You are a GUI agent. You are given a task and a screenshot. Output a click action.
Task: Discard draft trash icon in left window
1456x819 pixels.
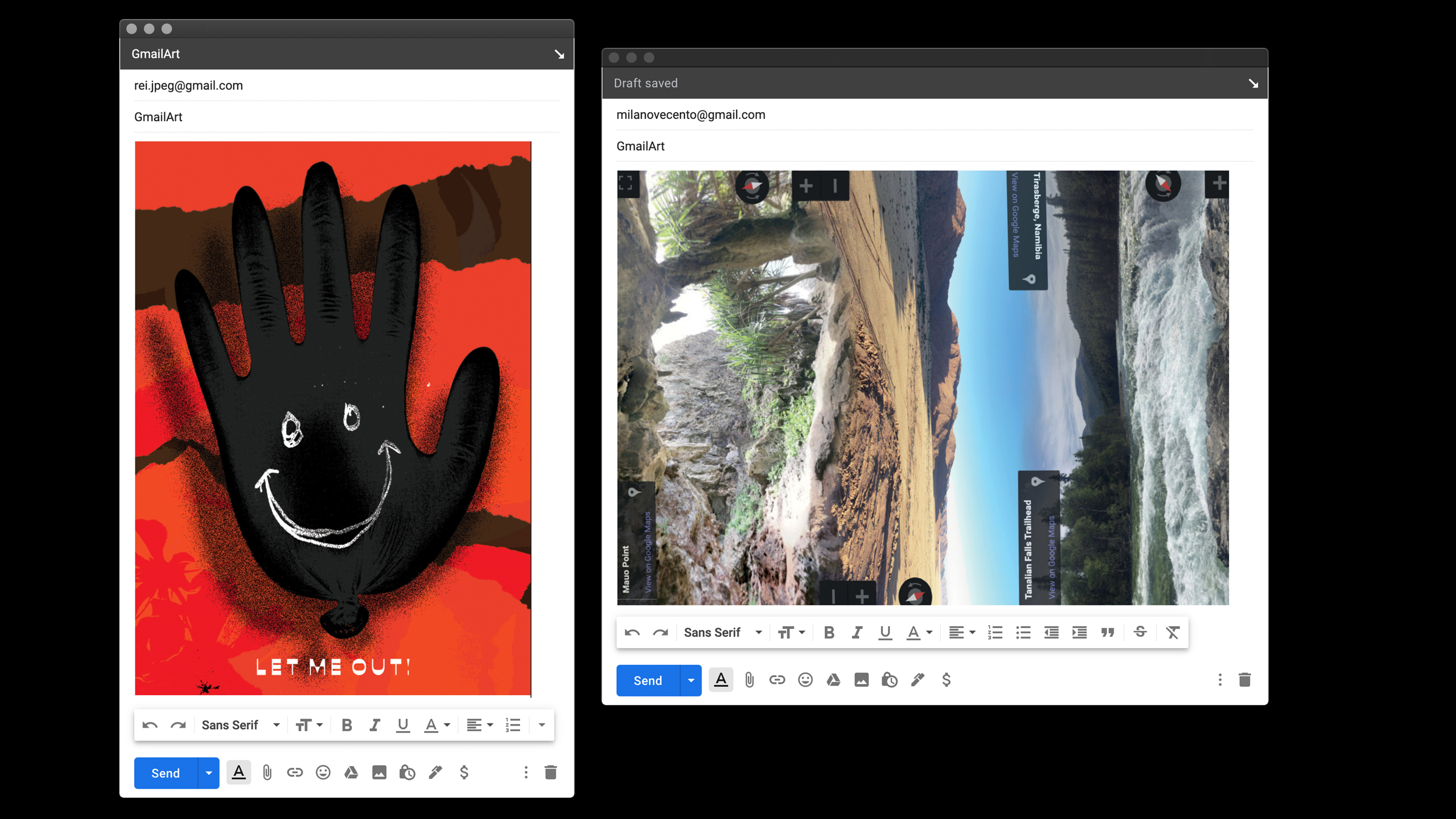[x=551, y=772]
